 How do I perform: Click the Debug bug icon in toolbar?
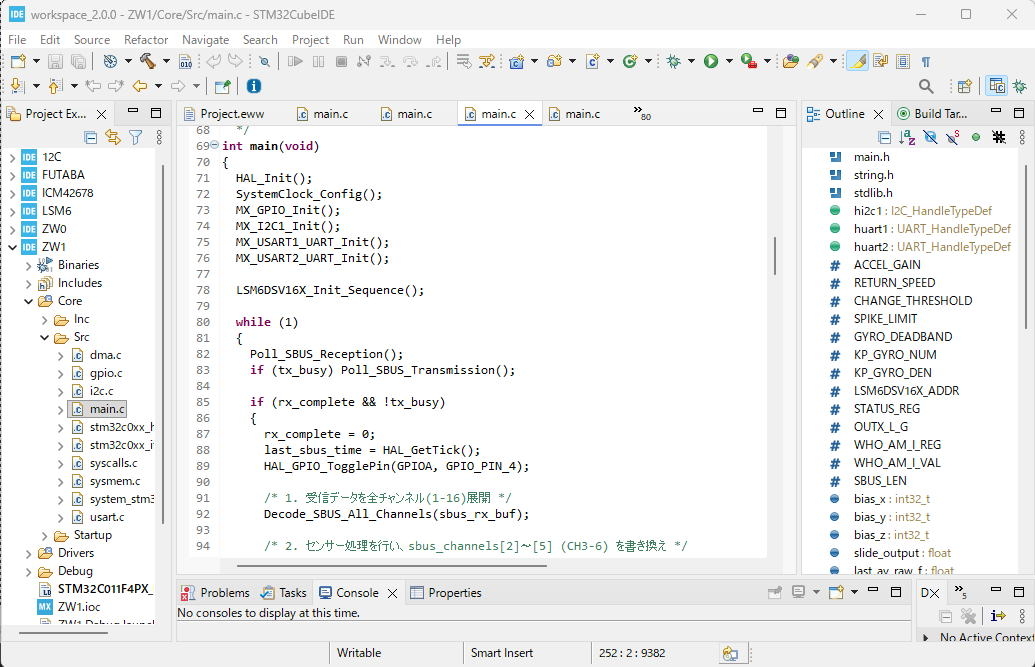tap(673, 61)
